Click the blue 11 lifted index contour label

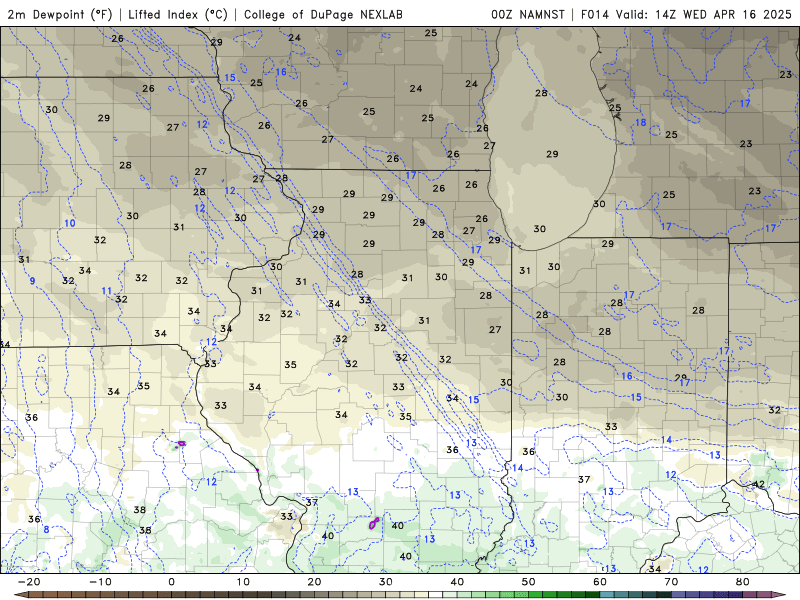106,291
